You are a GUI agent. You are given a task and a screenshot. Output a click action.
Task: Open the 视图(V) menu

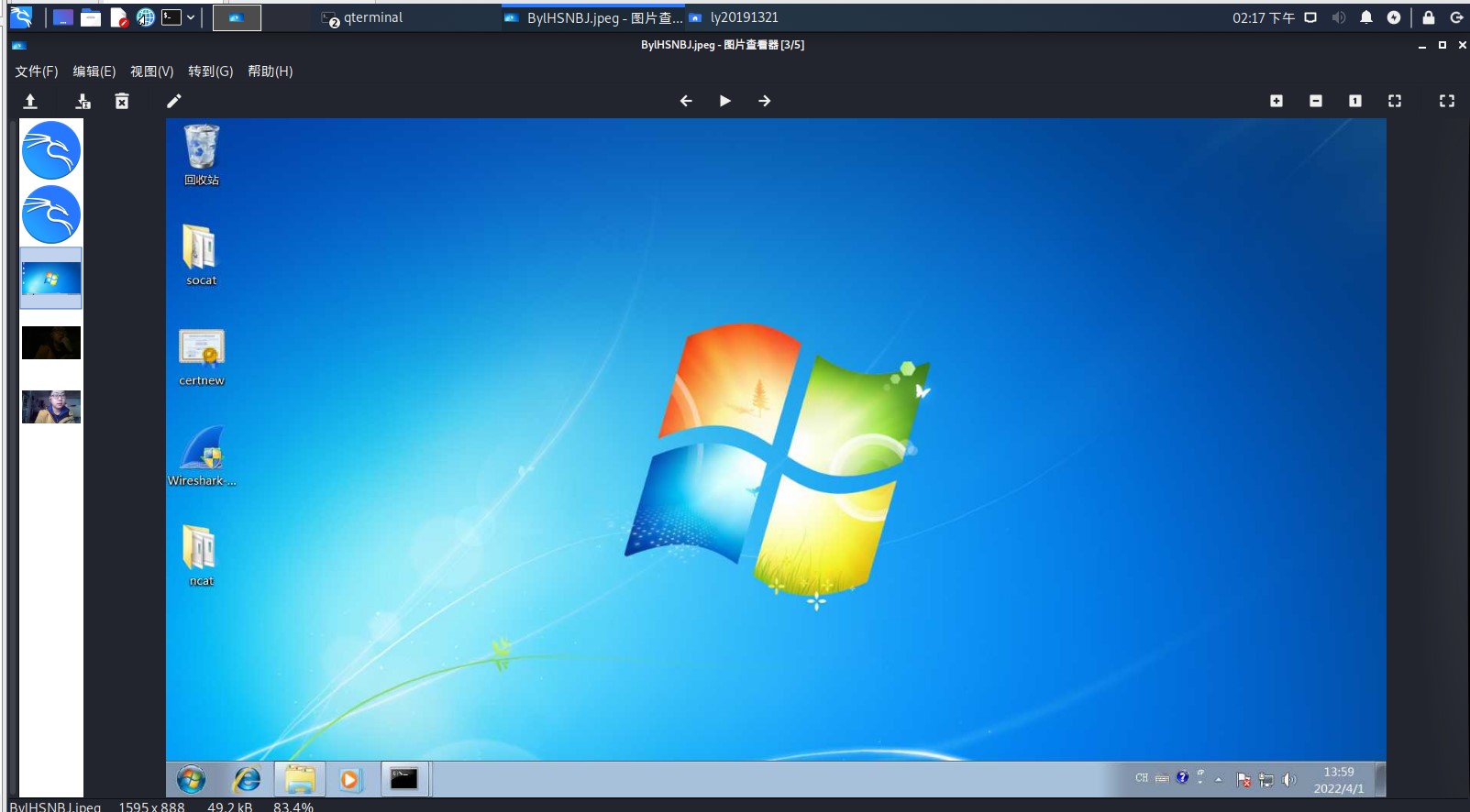152,71
